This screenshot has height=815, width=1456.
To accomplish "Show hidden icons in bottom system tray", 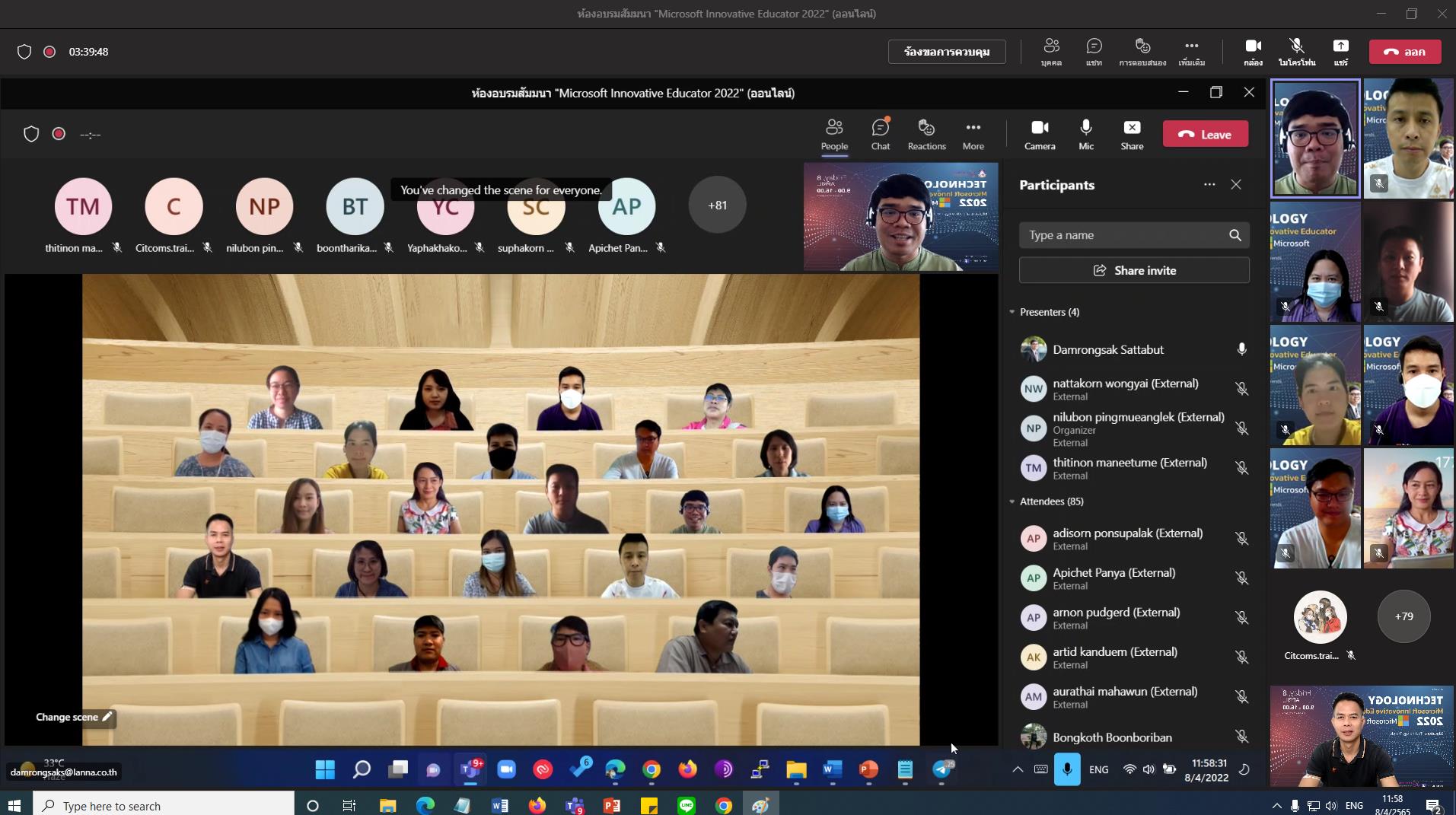I will point(1276,805).
